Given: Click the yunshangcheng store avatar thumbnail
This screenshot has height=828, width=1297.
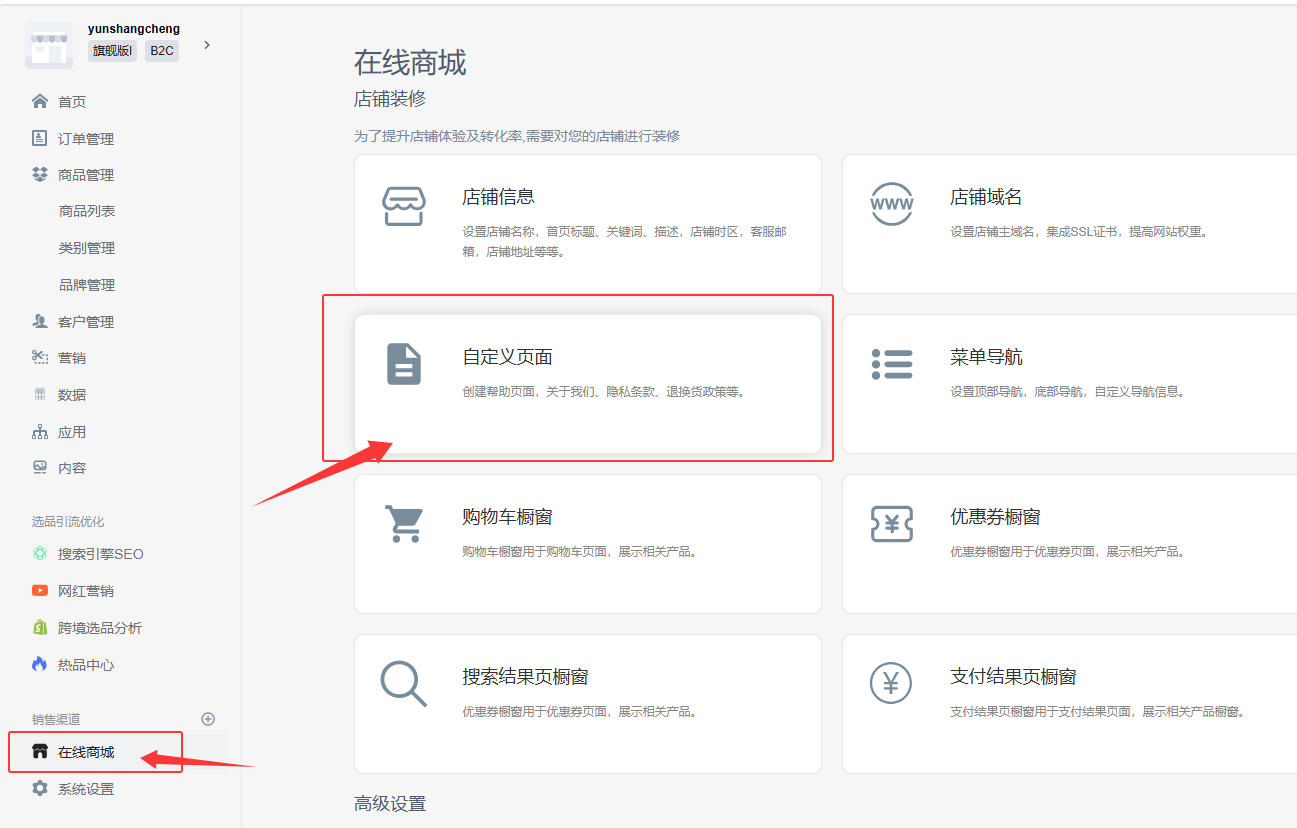Looking at the screenshot, I should pos(49,45).
